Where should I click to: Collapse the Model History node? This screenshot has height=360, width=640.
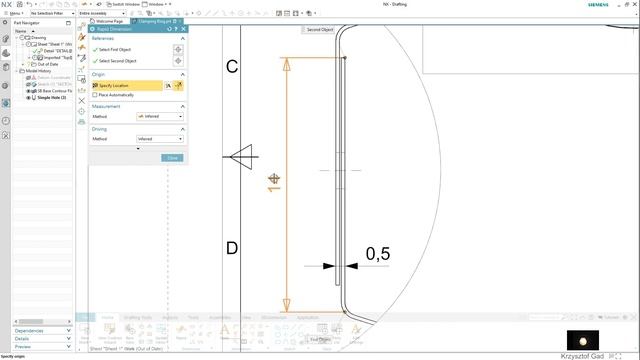(x=17, y=71)
